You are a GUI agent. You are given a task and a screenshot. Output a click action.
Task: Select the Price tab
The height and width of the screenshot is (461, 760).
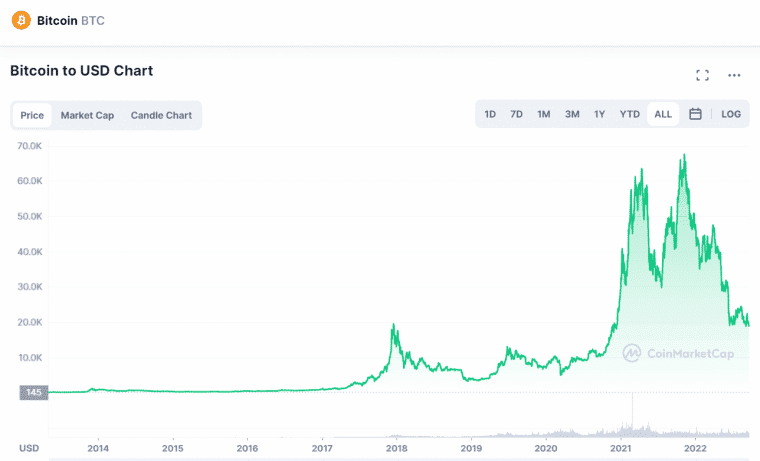[x=32, y=115]
